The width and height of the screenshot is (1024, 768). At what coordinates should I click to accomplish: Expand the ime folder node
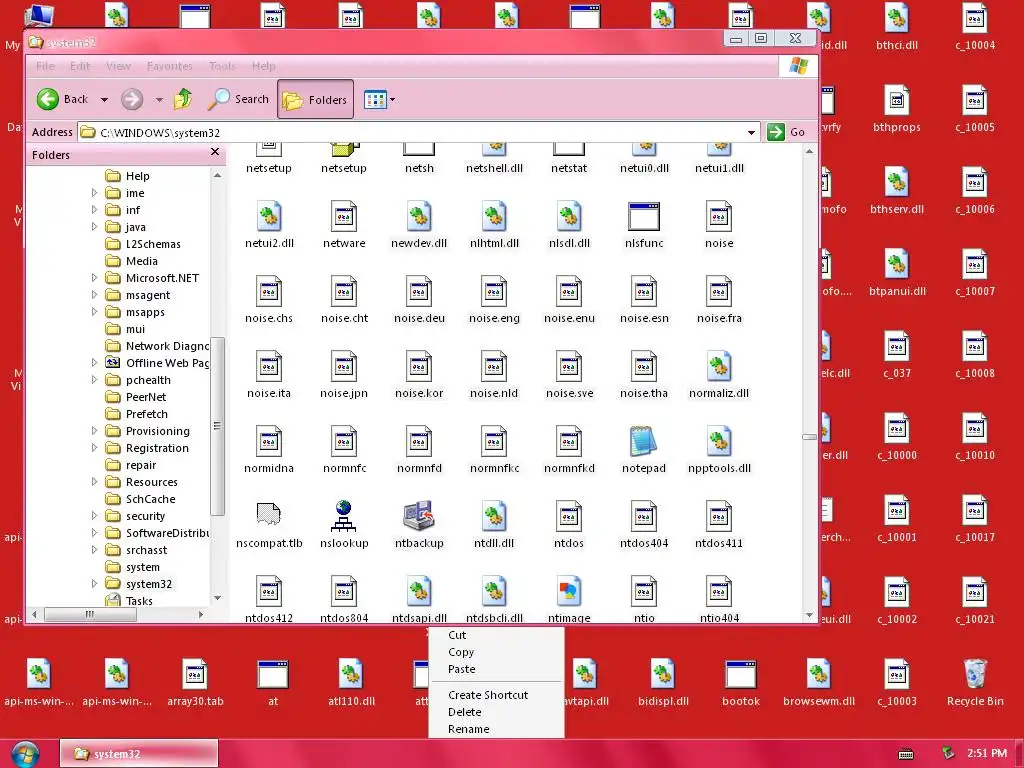(x=94, y=193)
